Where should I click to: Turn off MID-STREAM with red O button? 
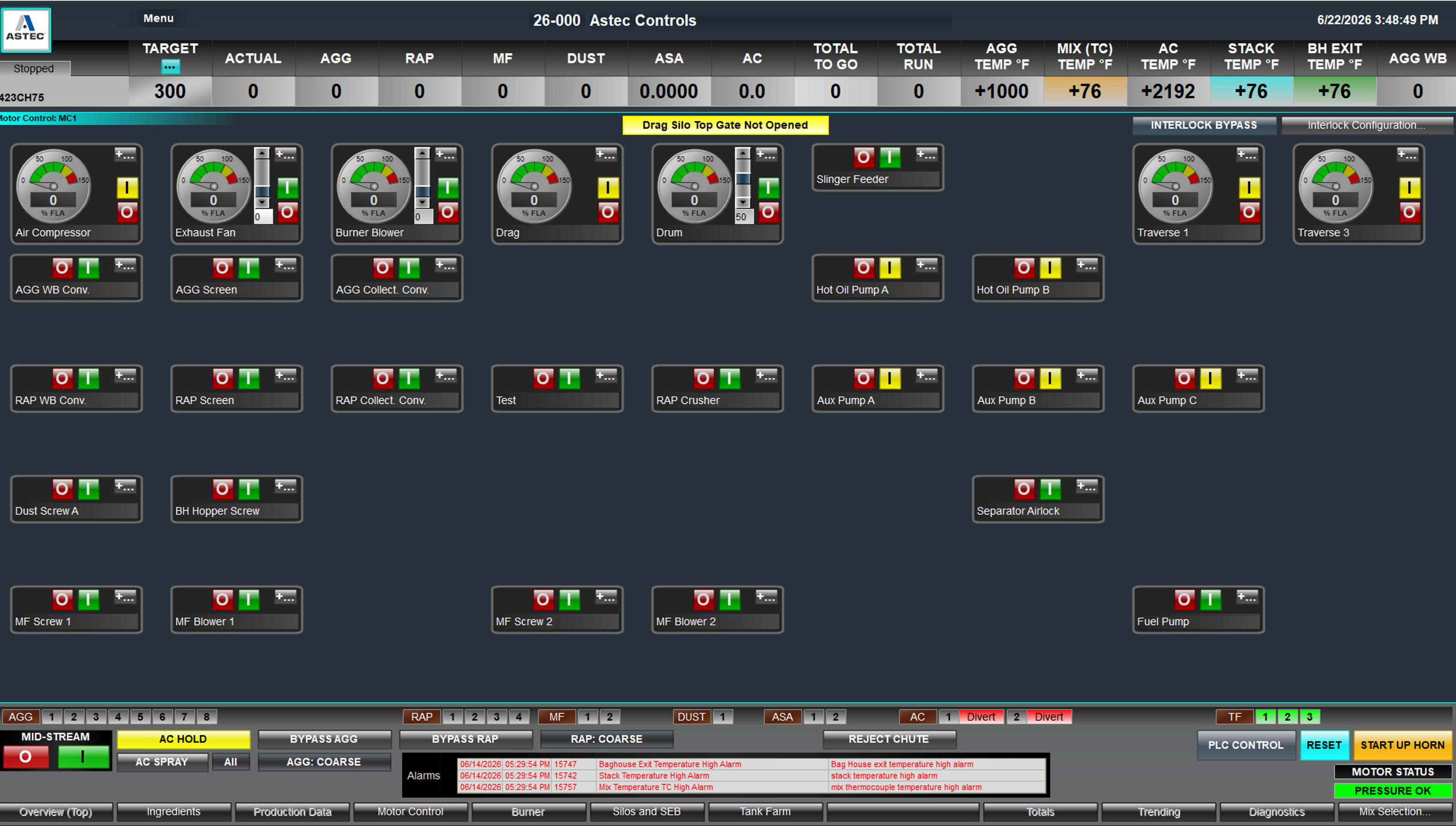coord(26,758)
